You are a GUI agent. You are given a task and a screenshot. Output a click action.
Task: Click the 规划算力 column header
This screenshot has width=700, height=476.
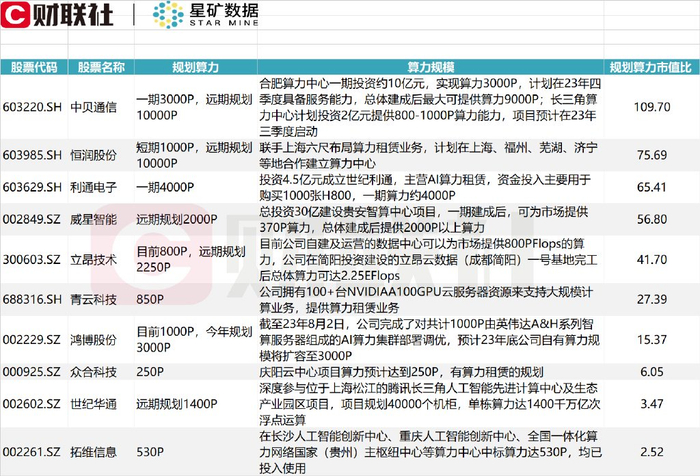[196, 67]
